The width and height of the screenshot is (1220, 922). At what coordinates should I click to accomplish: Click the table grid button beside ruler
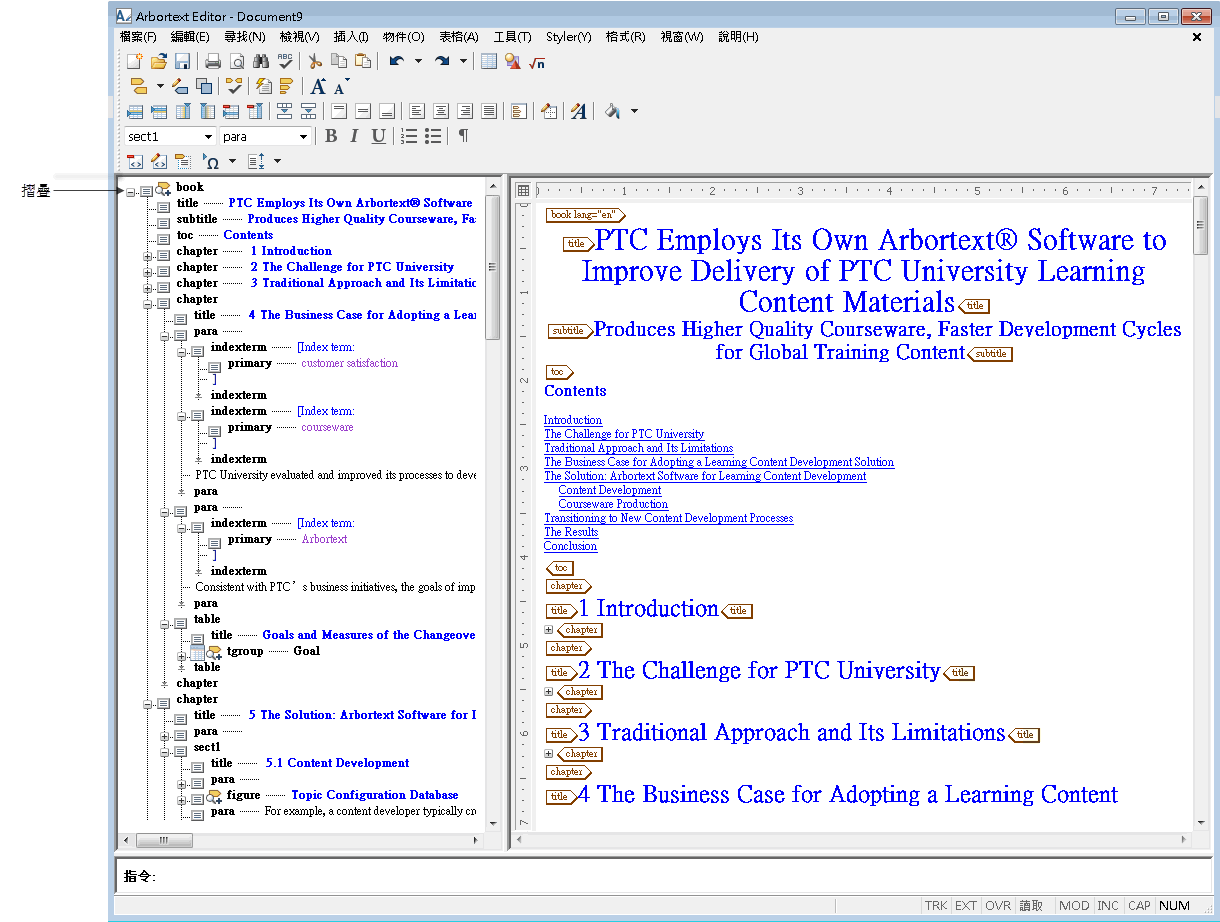click(522, 190)
